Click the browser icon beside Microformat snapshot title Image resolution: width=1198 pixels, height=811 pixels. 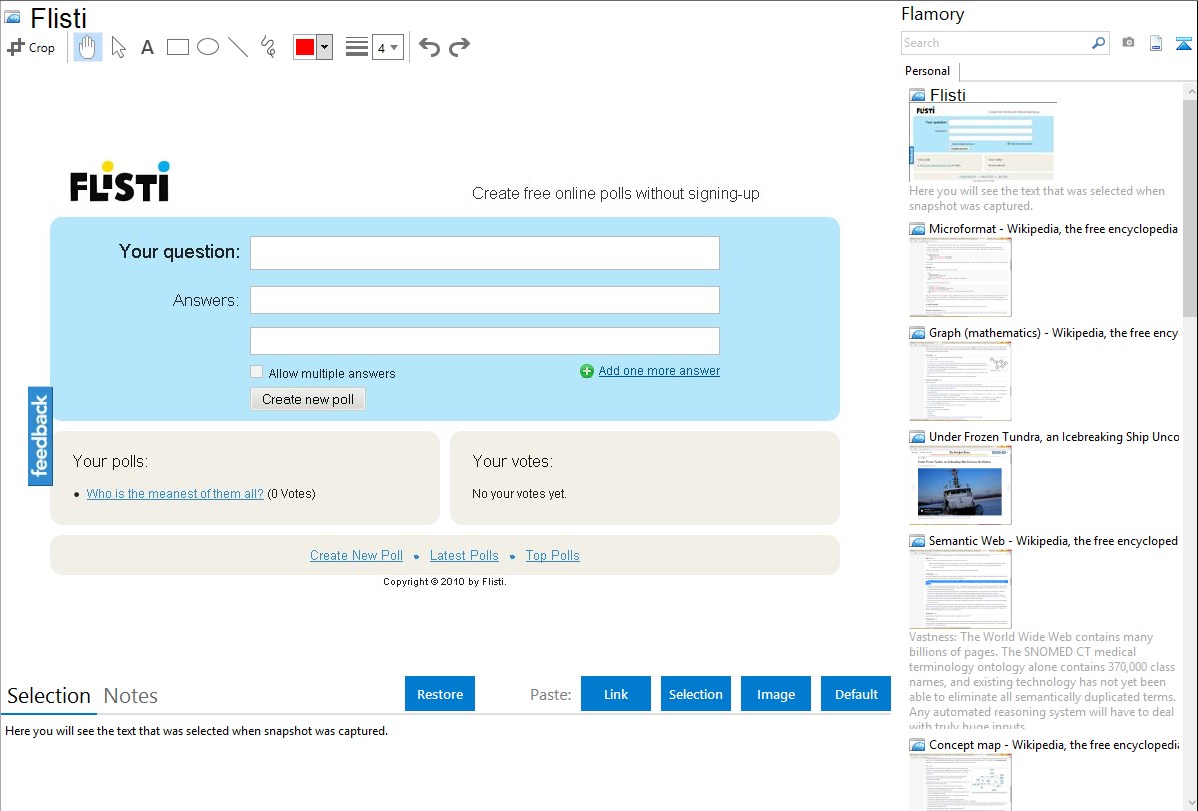[917, 229]
